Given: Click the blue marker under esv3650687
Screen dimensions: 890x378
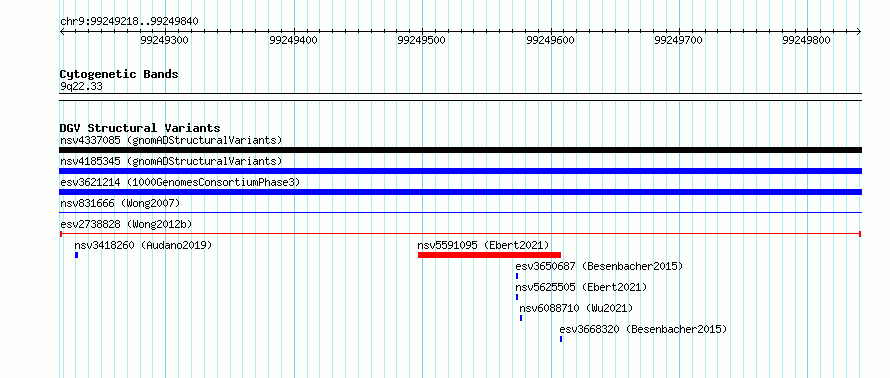Looking at the screenshot, I should pyautogui.click(x=517, y=276).
